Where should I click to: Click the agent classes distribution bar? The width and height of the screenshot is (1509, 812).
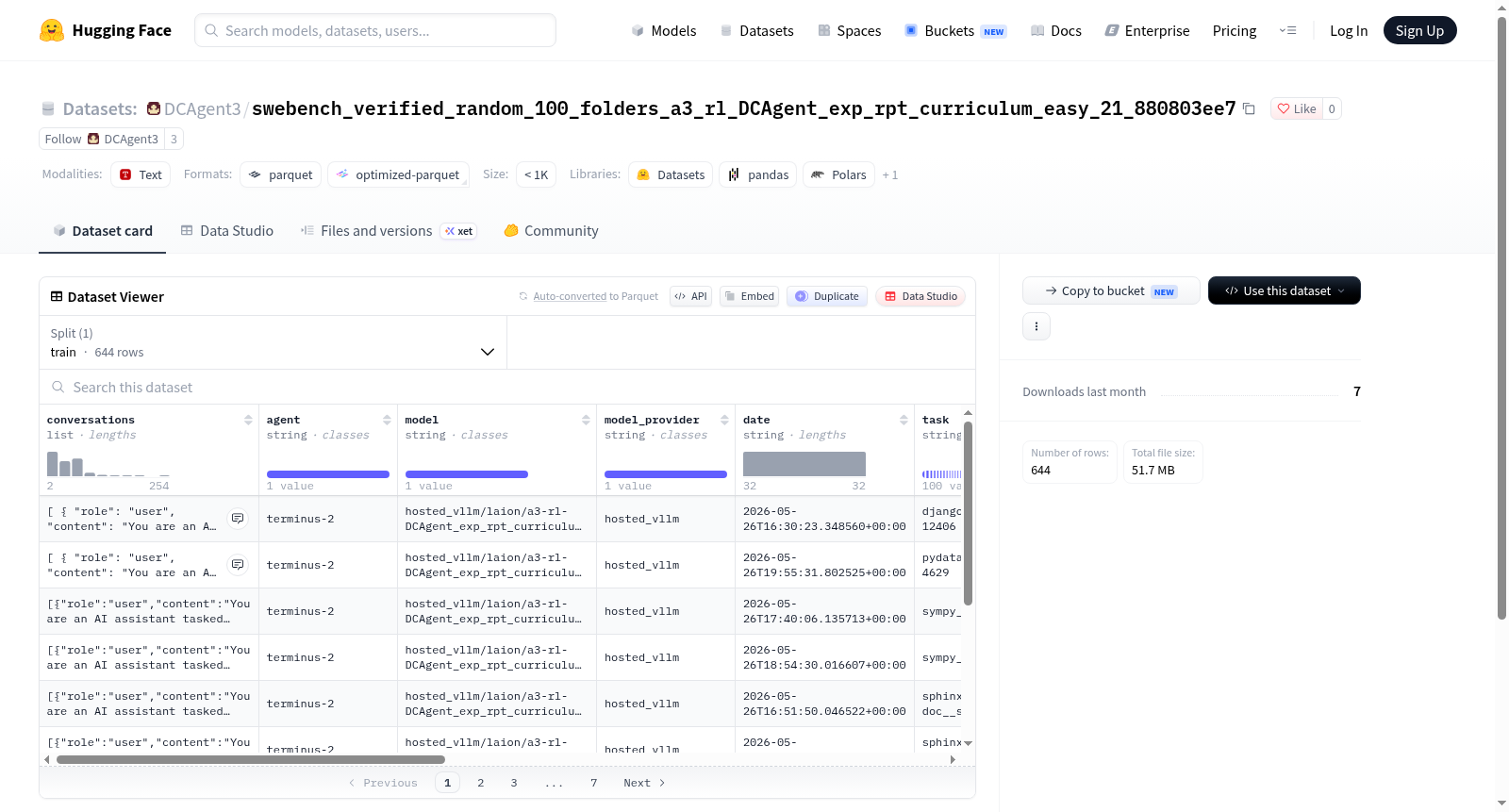[x=328, y=474]
